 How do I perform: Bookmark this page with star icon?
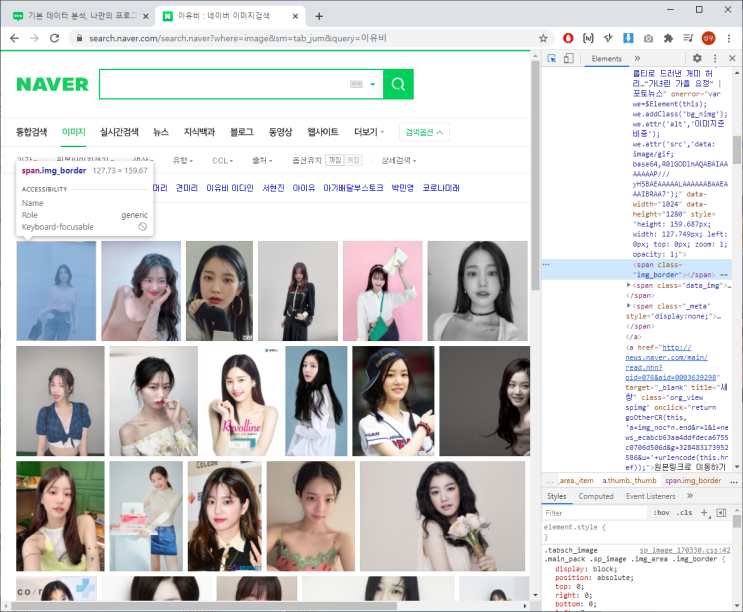(x=543, y=38)
